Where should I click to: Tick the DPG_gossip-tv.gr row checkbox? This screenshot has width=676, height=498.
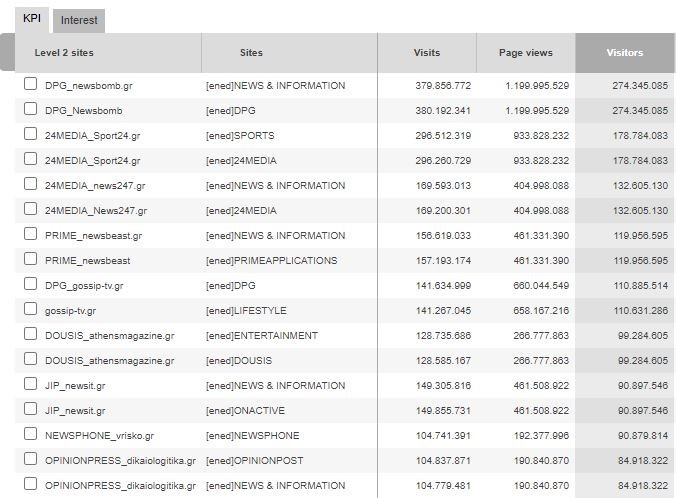(31, 284)
